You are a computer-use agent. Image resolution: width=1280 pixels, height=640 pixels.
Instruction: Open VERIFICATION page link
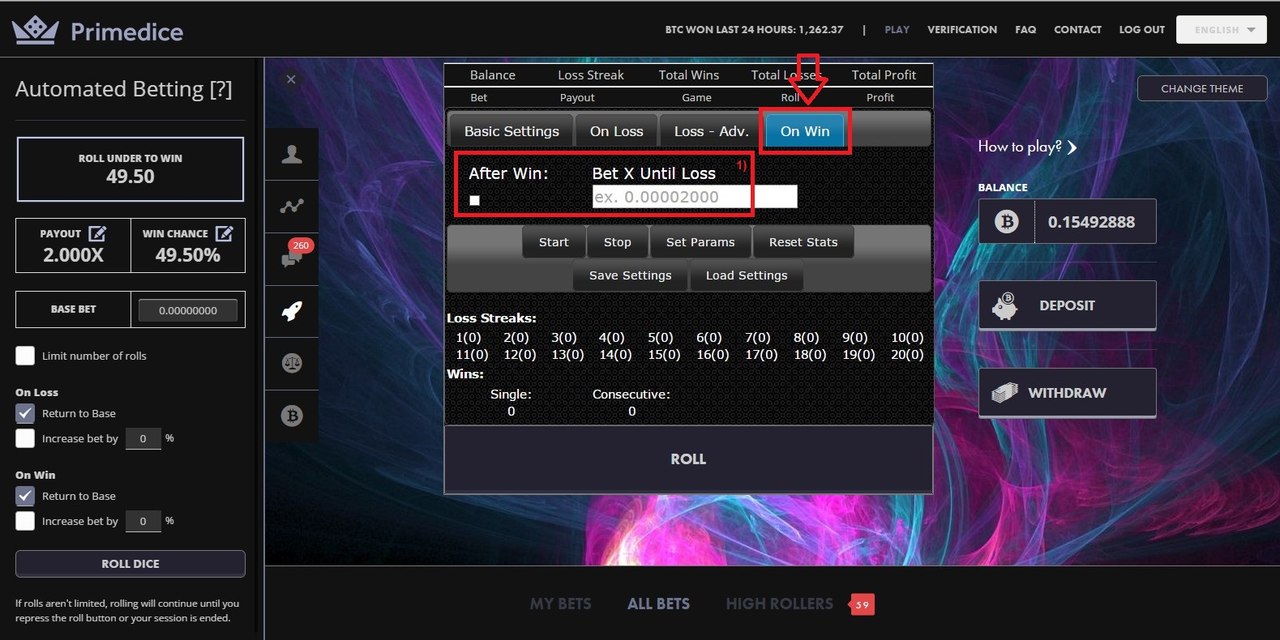(x=962, y=30)
